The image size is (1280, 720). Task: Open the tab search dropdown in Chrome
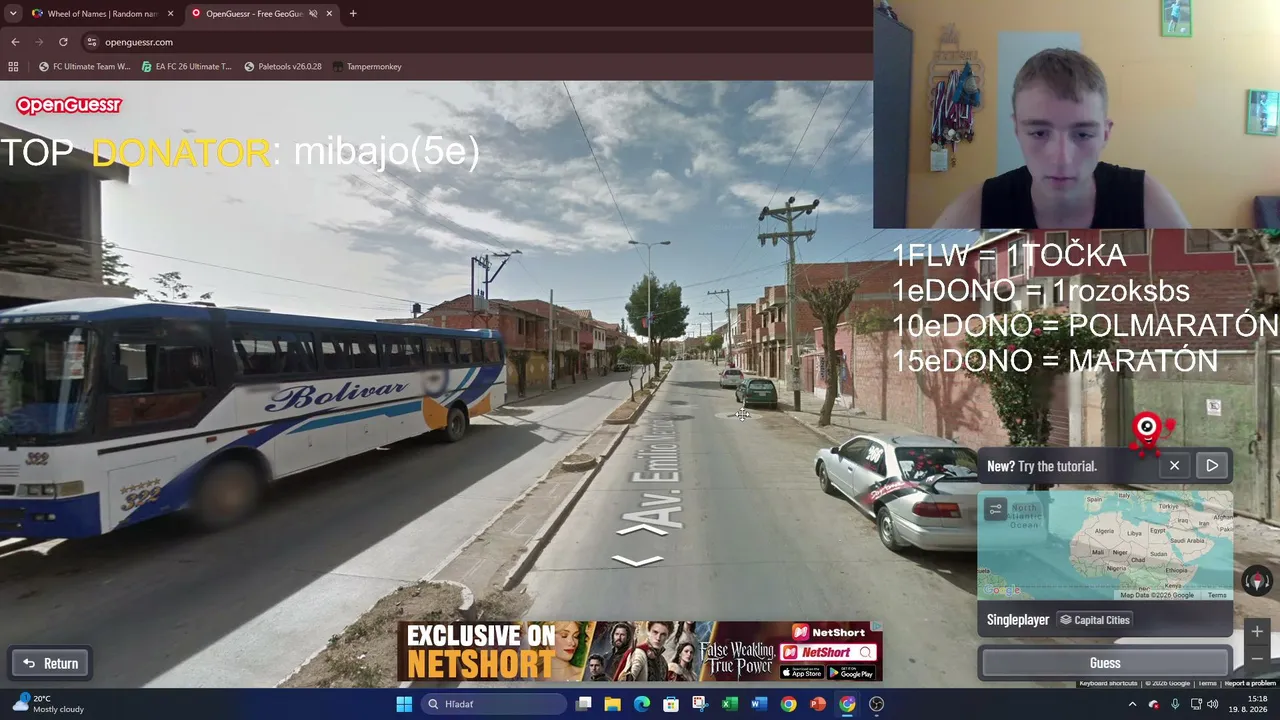coord(13,14)
